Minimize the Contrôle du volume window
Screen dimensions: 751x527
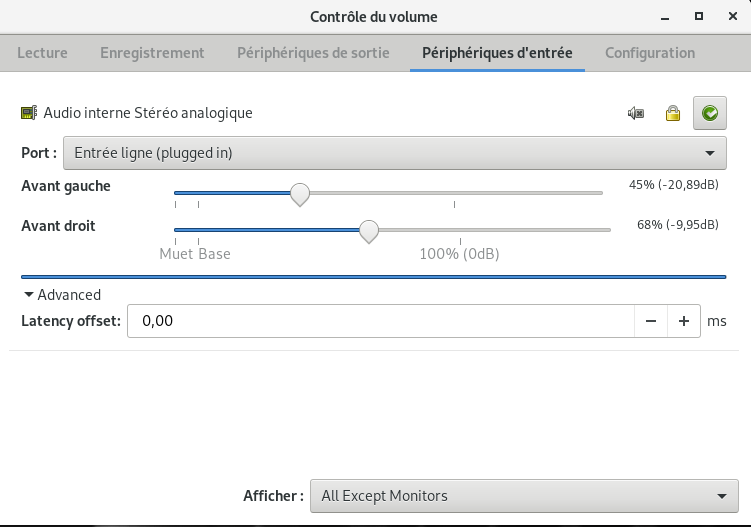[x=666, y=16]
